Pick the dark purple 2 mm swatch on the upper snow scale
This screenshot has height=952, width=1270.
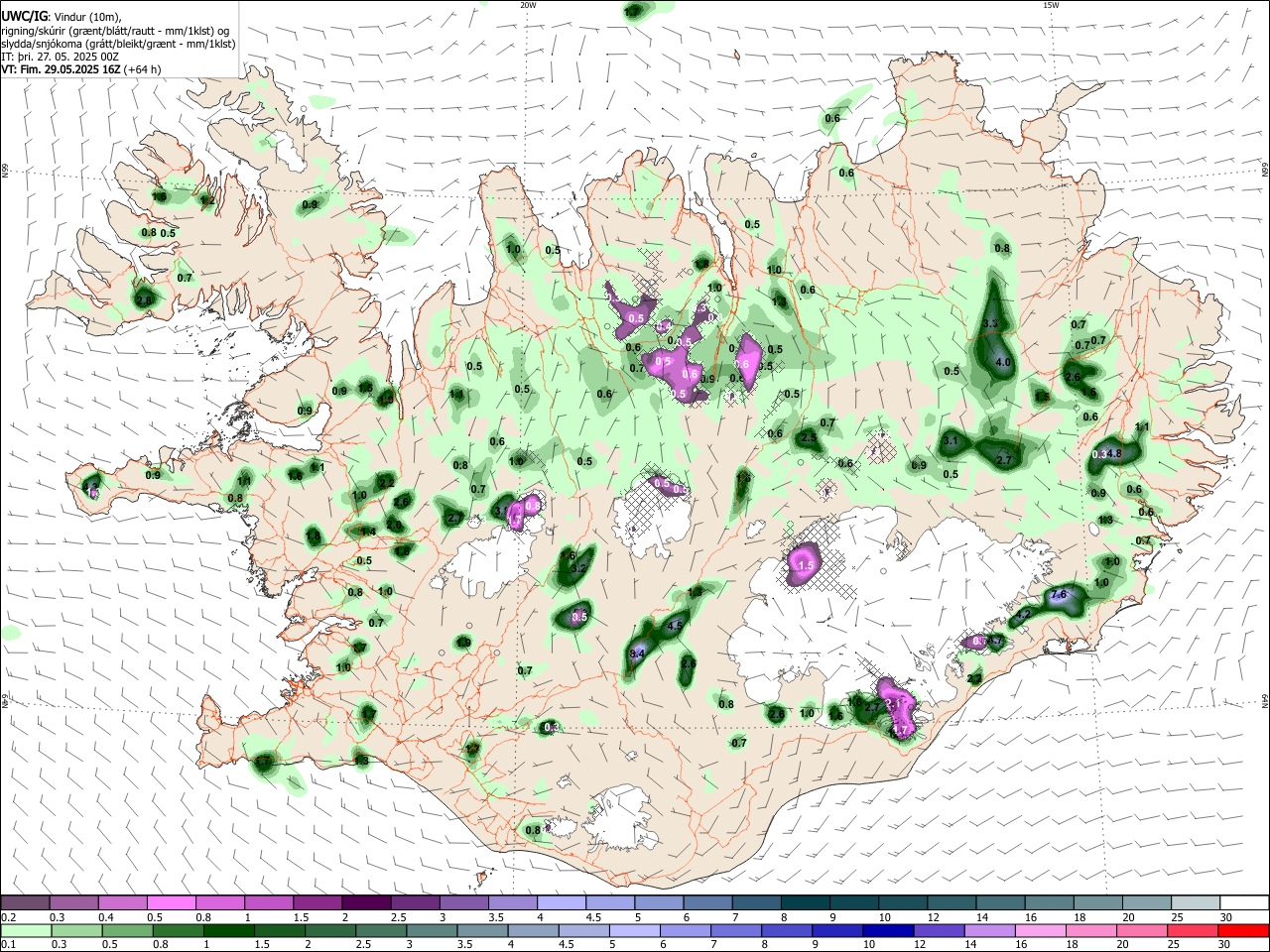365,903
